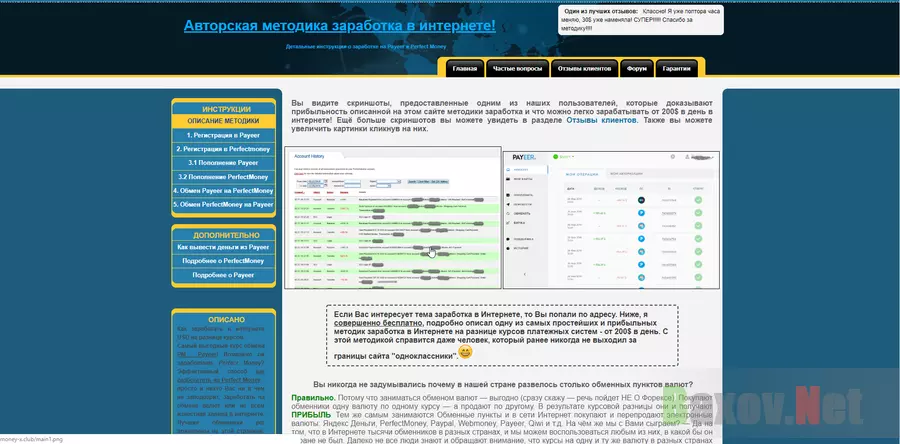Open 'разбогатеть на Perfect Money' link in ОПИСАНО box
This screenshot has width=900, height=444.
pos(219,380)
